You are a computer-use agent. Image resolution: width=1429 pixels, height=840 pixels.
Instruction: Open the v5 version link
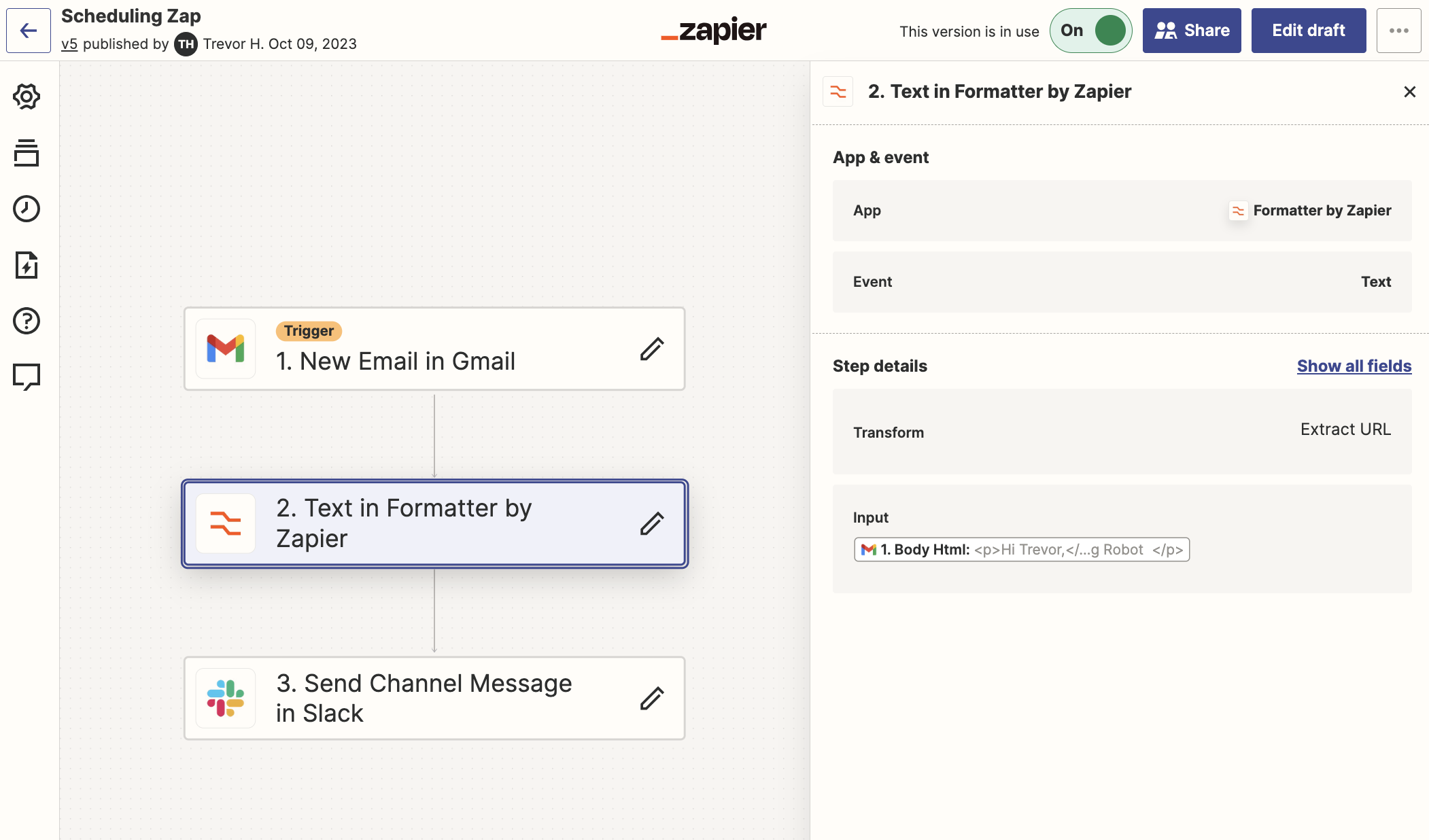click(69, 44)
